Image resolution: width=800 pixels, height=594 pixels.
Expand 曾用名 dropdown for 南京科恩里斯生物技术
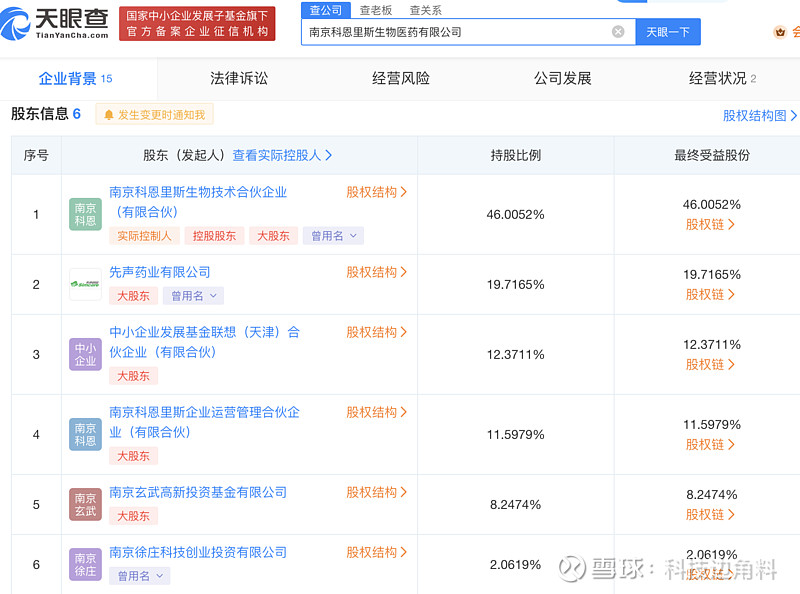[333, 236]
